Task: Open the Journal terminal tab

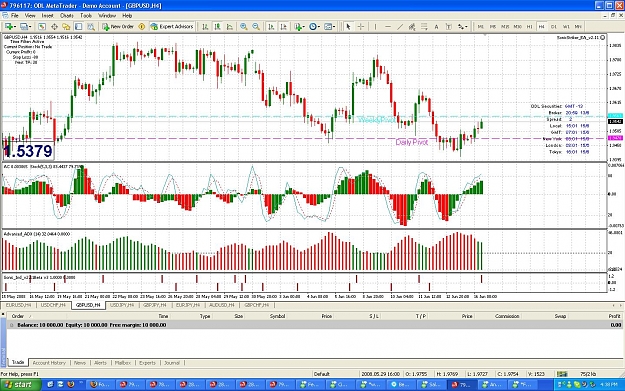Action: [172, 363]
